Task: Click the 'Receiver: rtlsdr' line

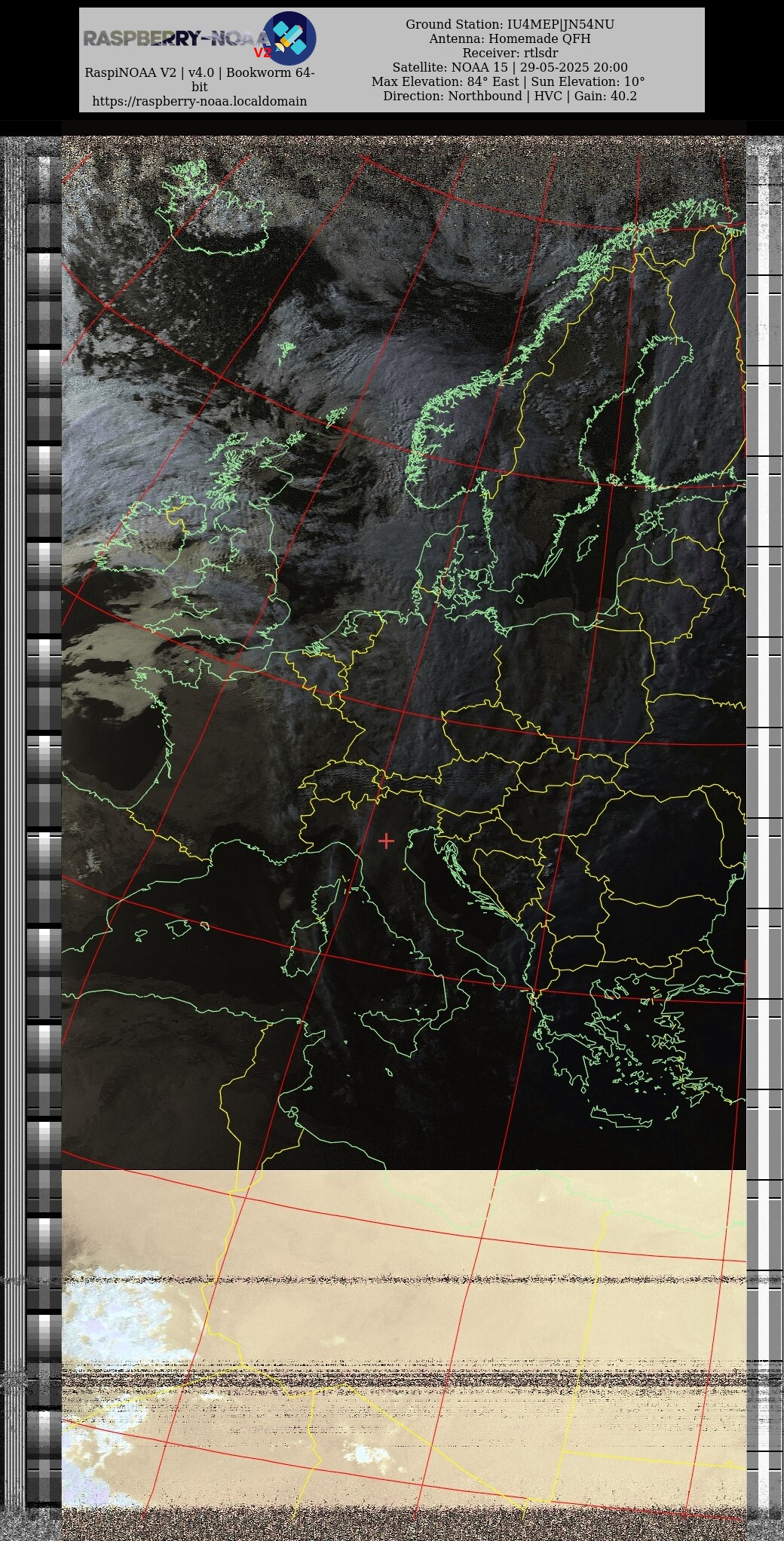Action: 510,53
